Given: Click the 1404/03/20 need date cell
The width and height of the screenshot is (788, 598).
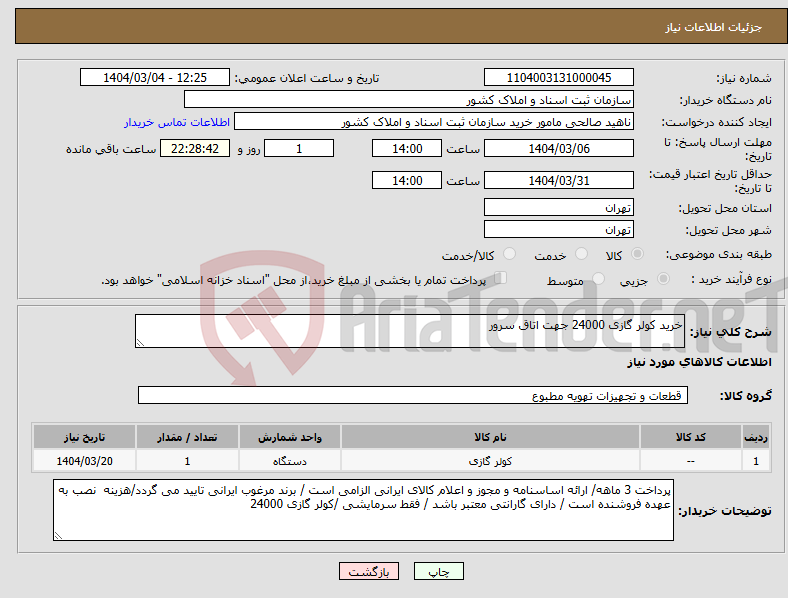Looking at the screenshot, I should pos(84,461).
